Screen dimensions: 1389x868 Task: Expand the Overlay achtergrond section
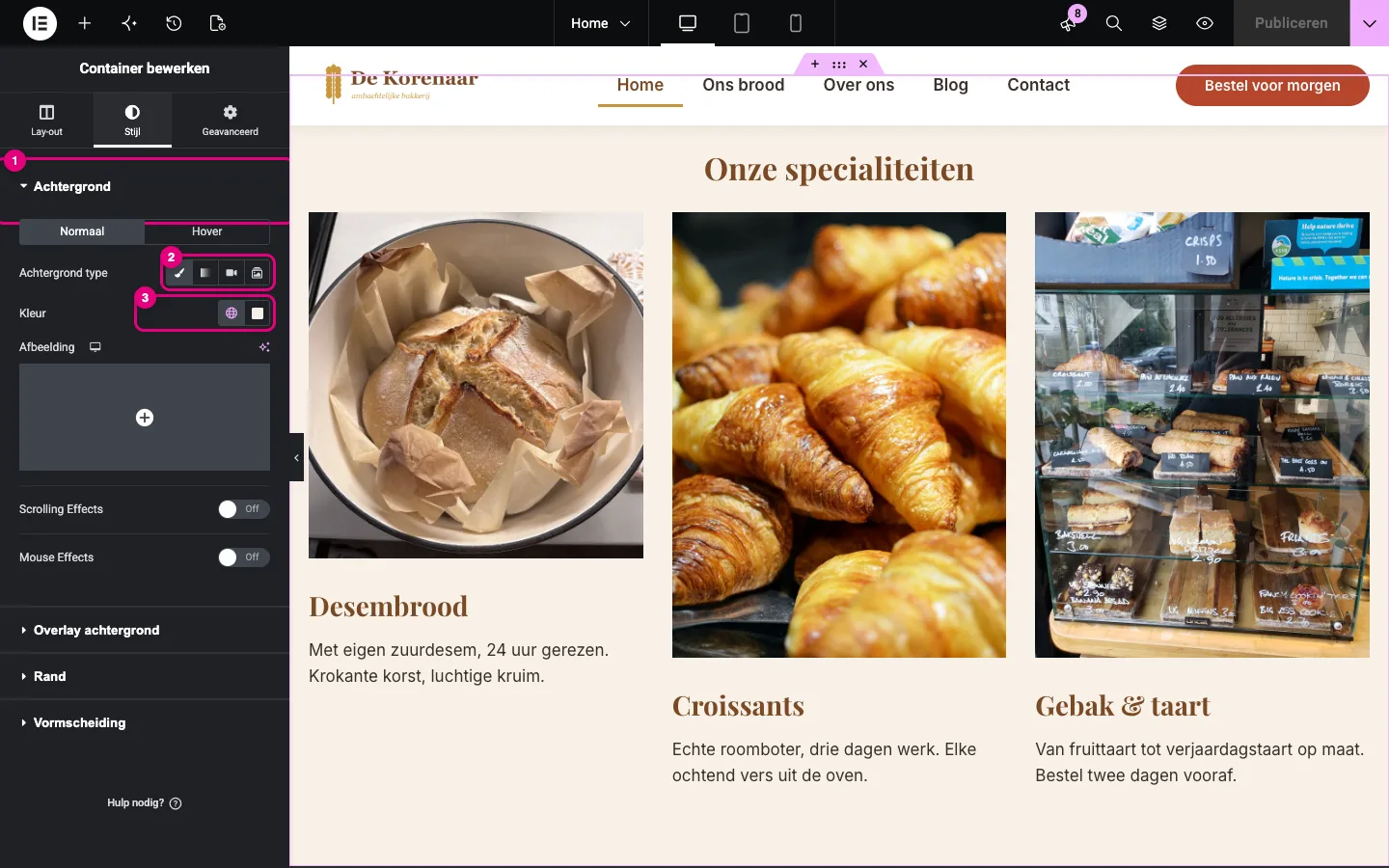pyautogui.click(x=145, y=630)
